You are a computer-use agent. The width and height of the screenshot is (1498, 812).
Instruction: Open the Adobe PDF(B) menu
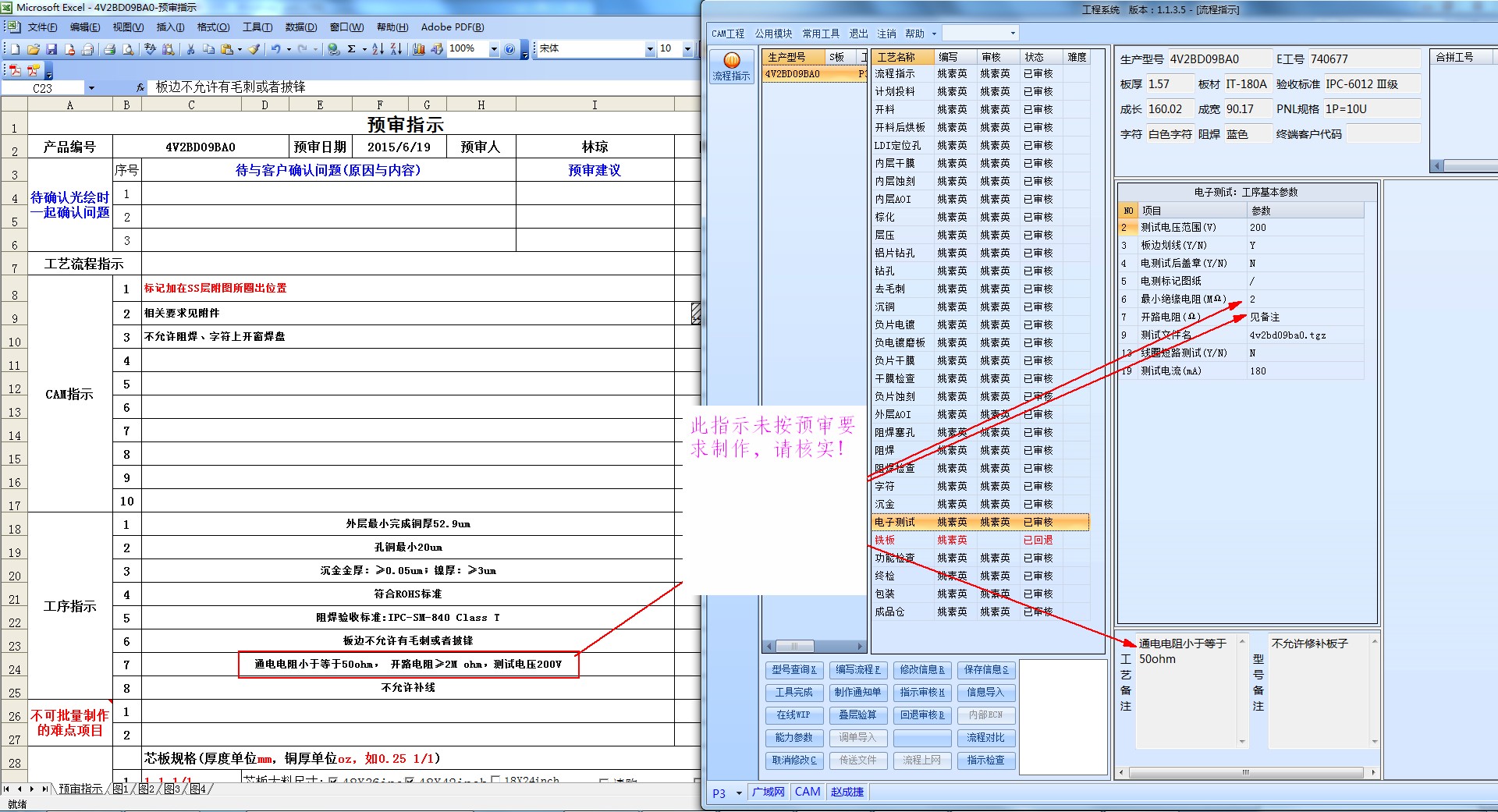click(453, 27)
